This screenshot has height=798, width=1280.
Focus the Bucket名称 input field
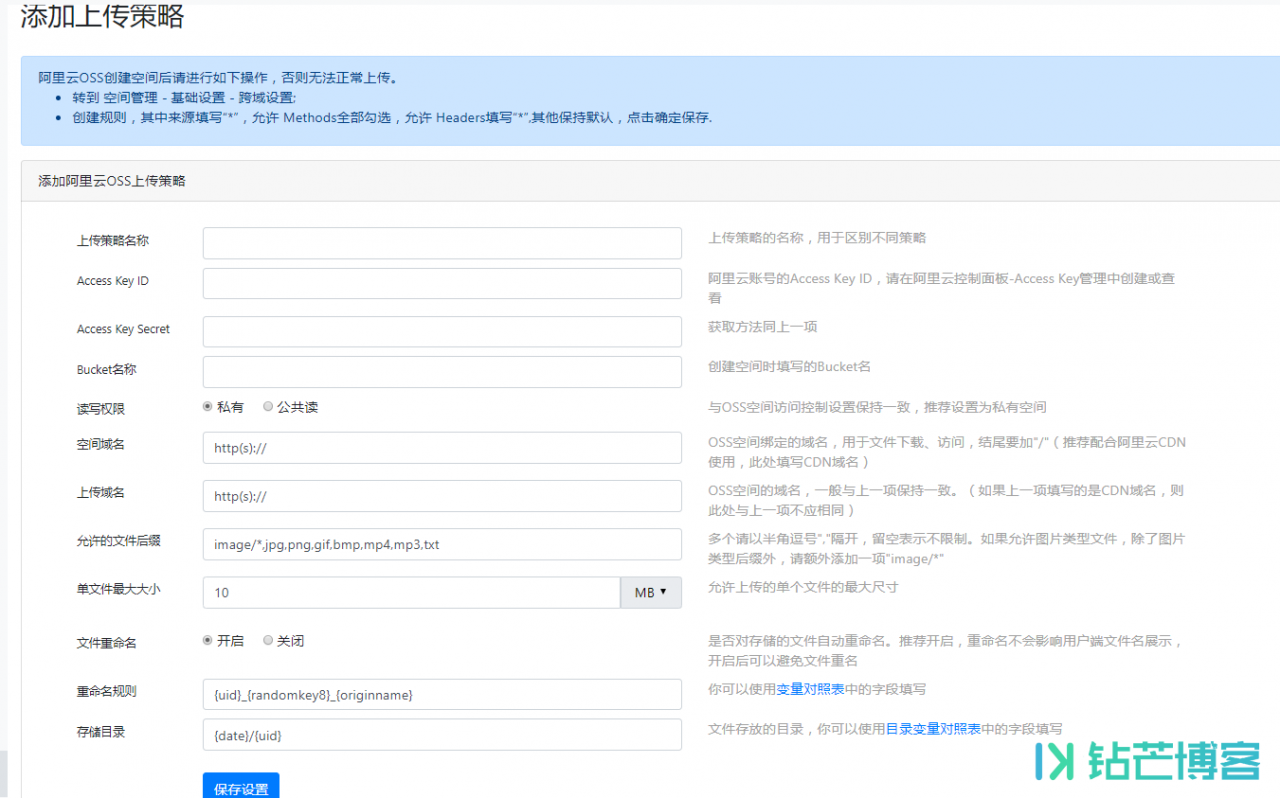pos(442,371)
